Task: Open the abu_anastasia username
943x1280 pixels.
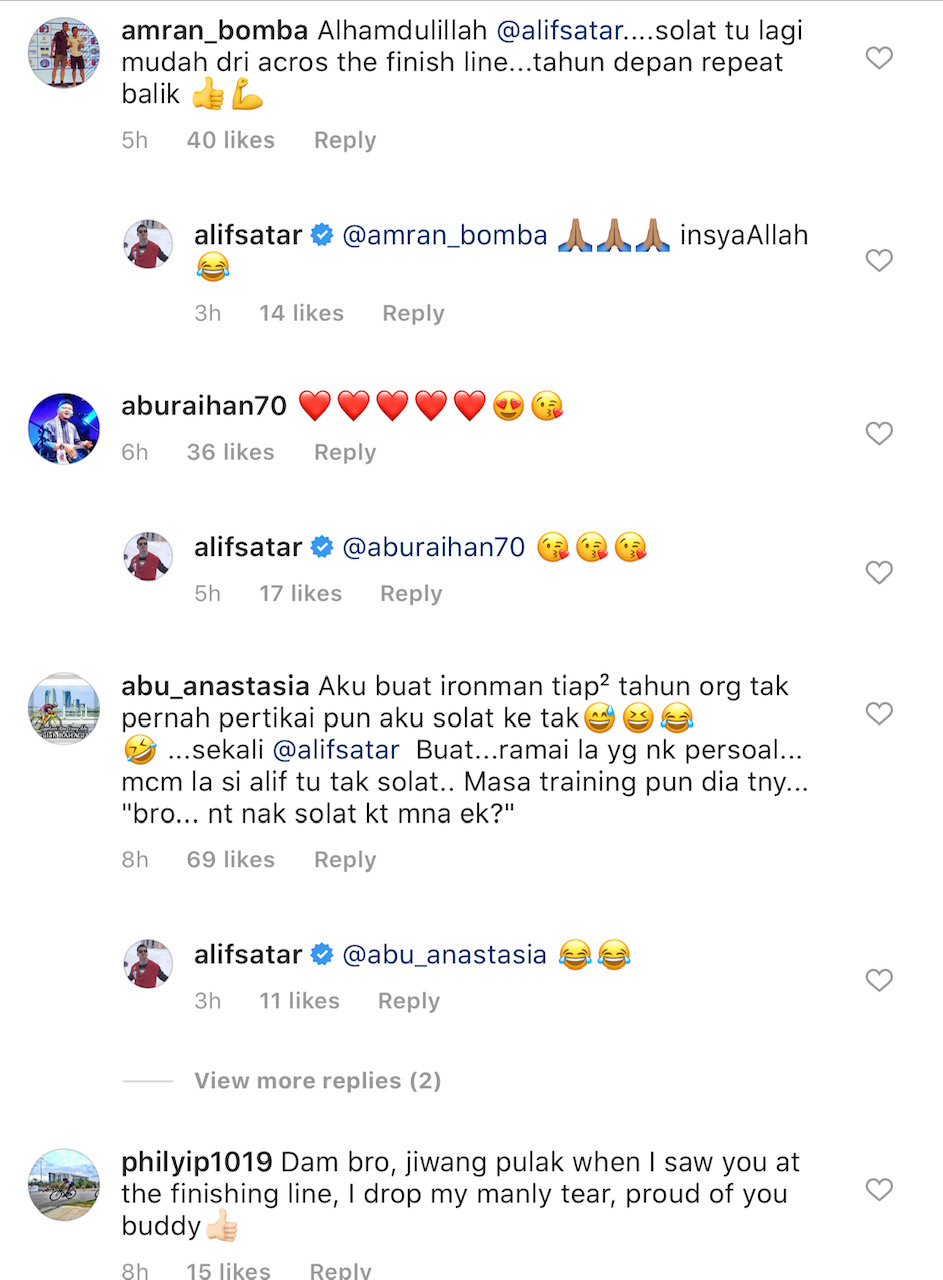Action: [x=214, y=688]
